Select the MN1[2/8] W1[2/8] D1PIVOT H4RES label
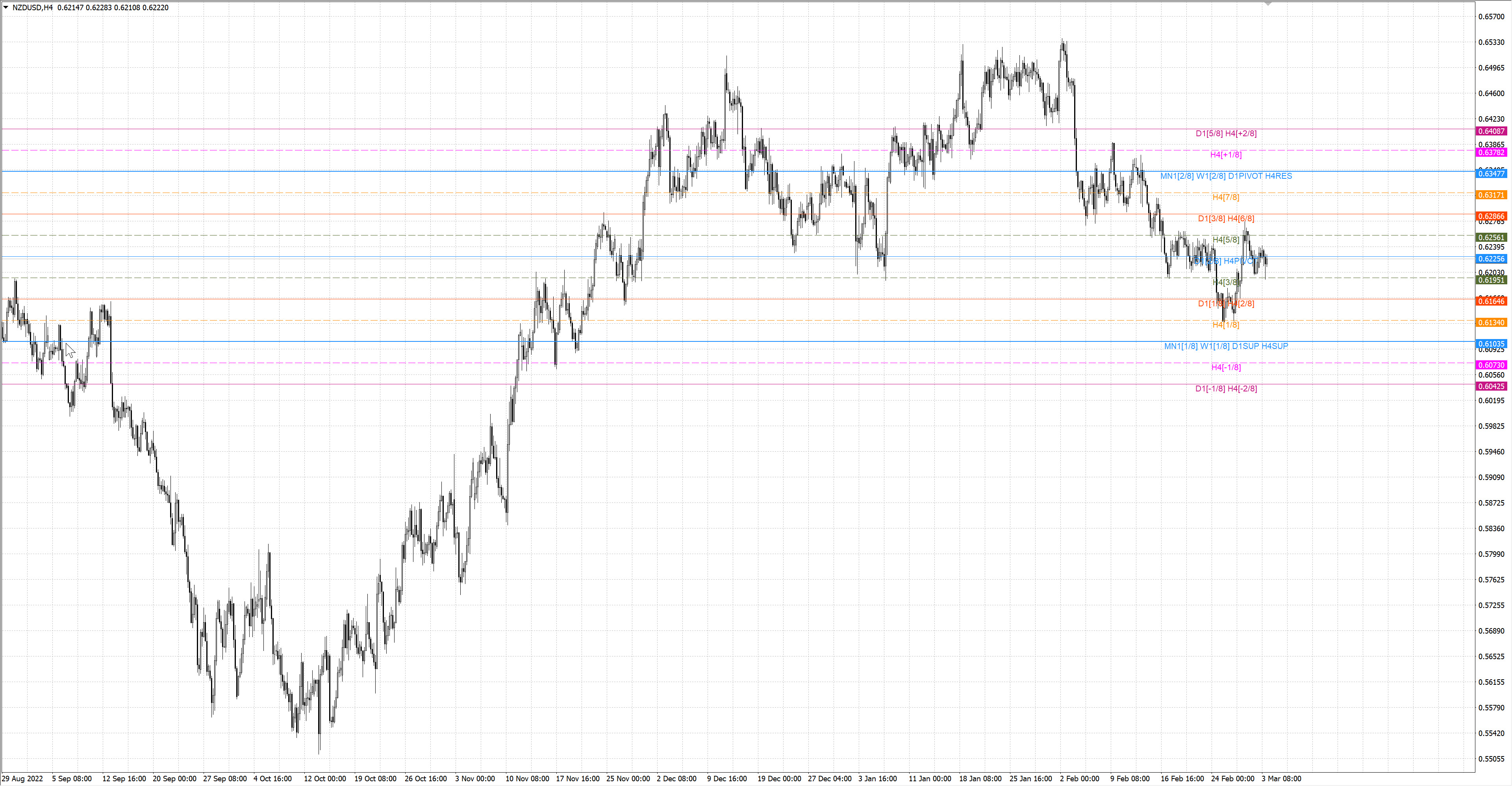The image size is (1512, 786). click(x=1226, y=176)
